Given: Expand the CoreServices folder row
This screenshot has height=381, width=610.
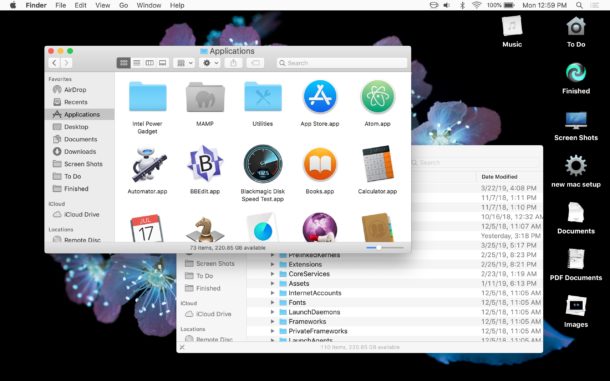Looking at the screenshot, I should pos(273,274).
